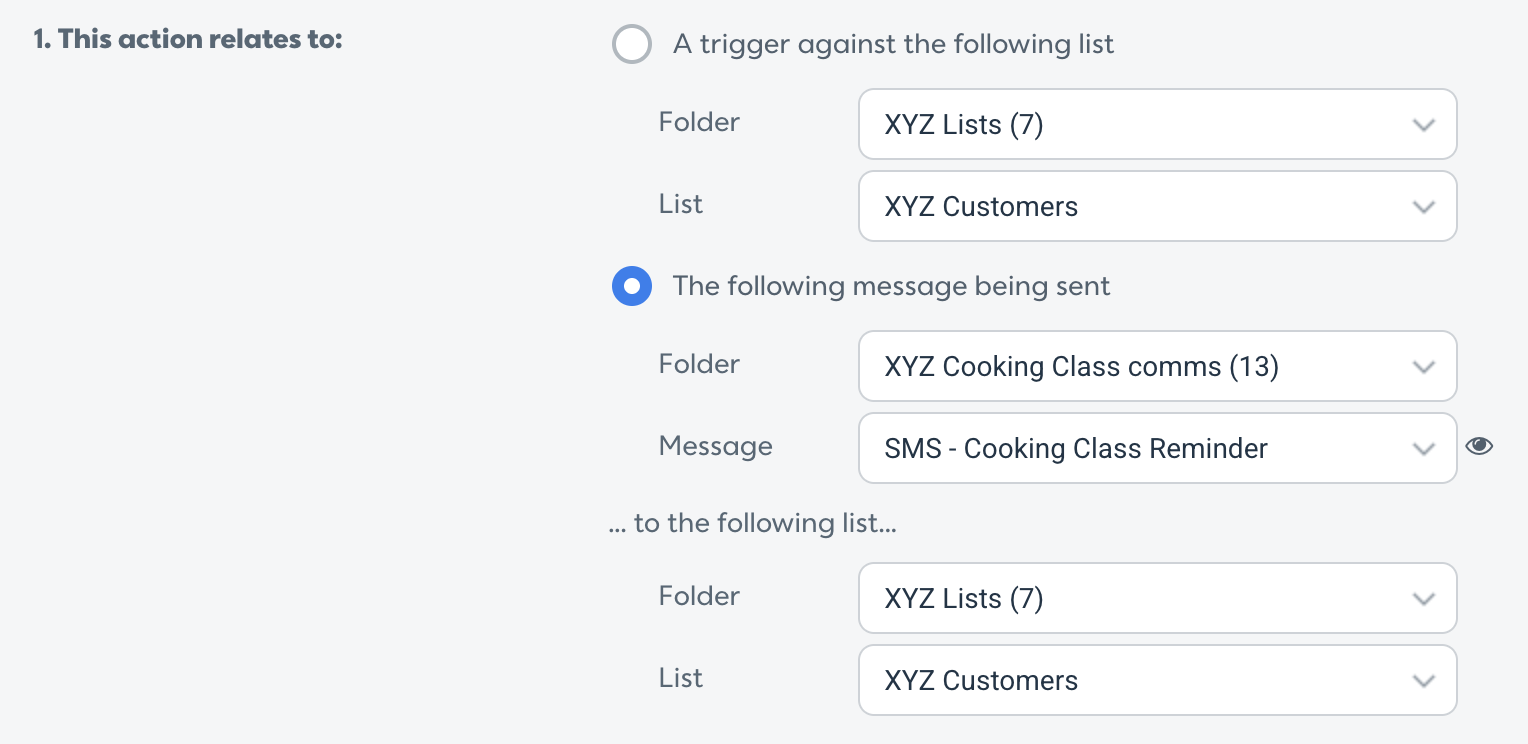1528x744 pixels.
Task: Click the '1. This action relates to:' heading
Action: click(x=188, y=41)
